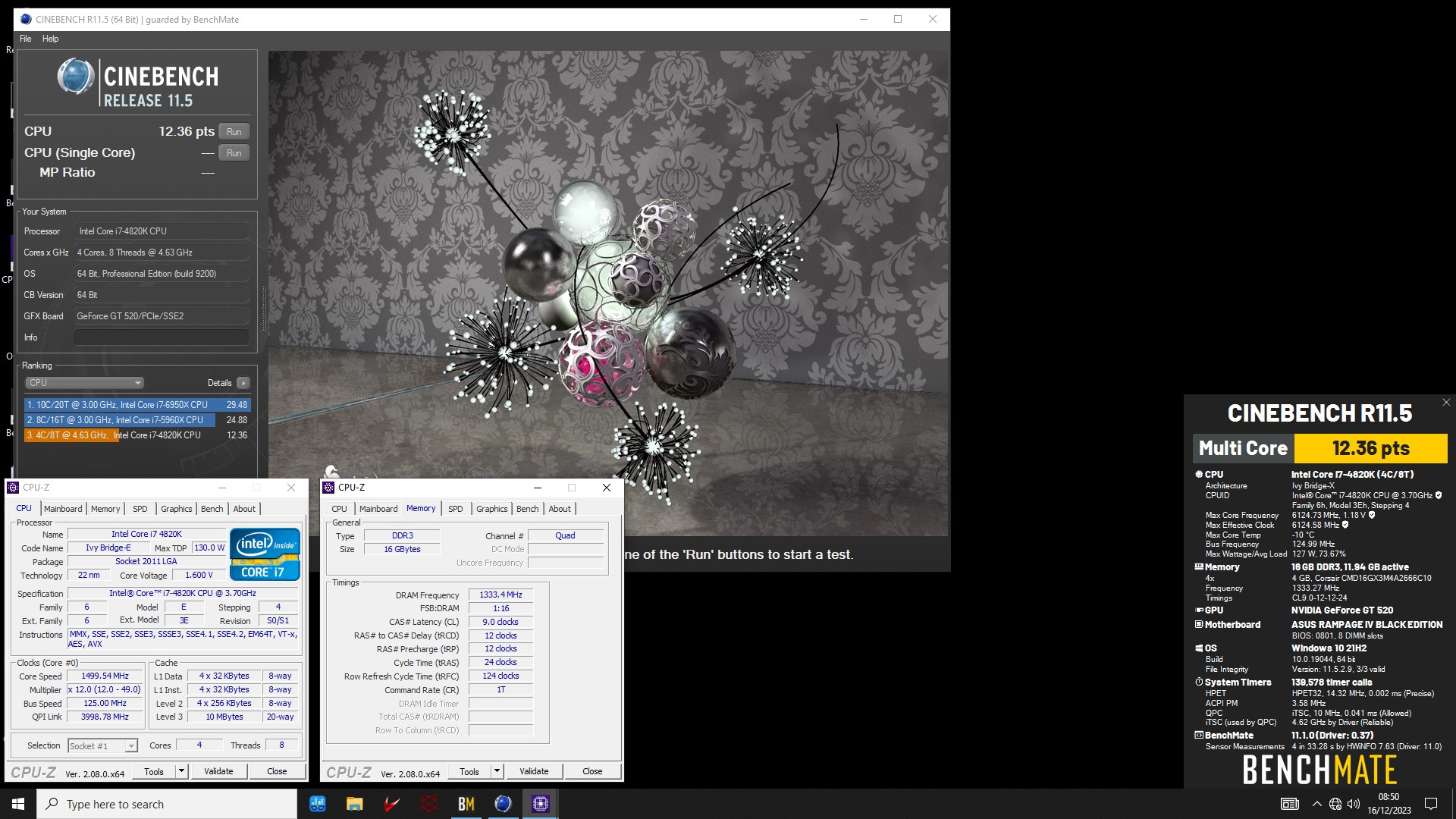The image size is (1456, 819).
Task: Open the File menu in Cinebench
Action: [26, 39]
